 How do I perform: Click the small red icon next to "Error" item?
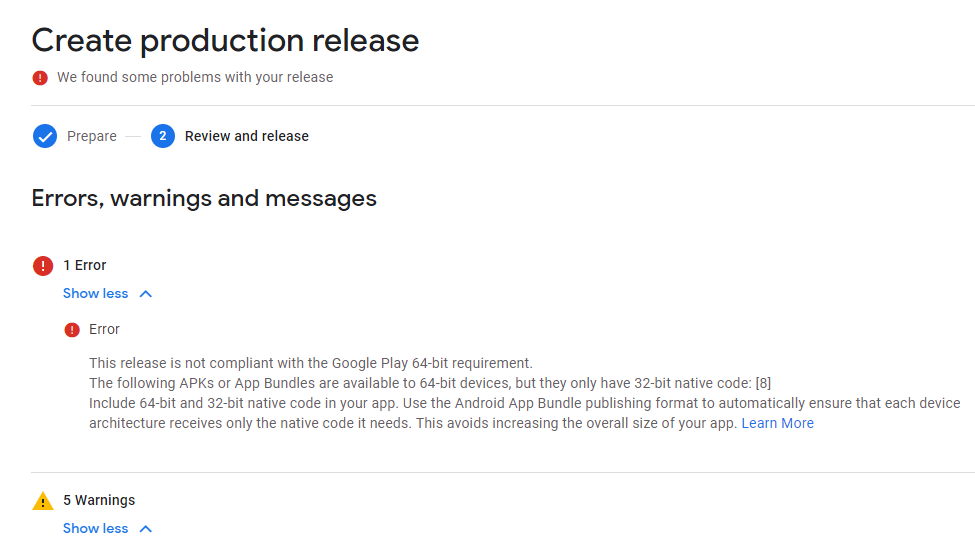(72, 330)
